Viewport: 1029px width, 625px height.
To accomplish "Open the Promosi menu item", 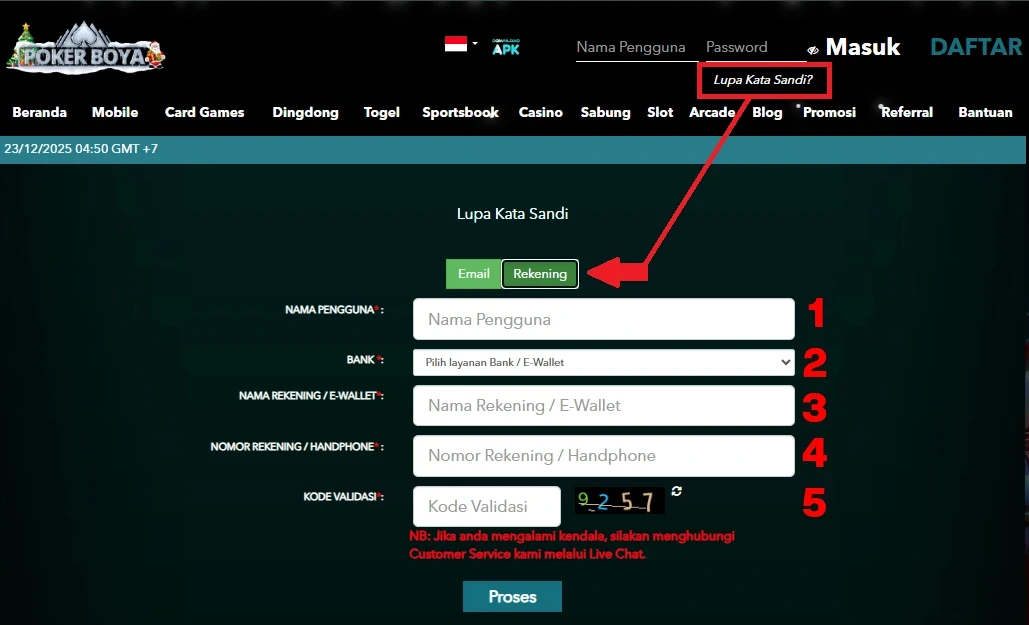I will tap(829, 112).
